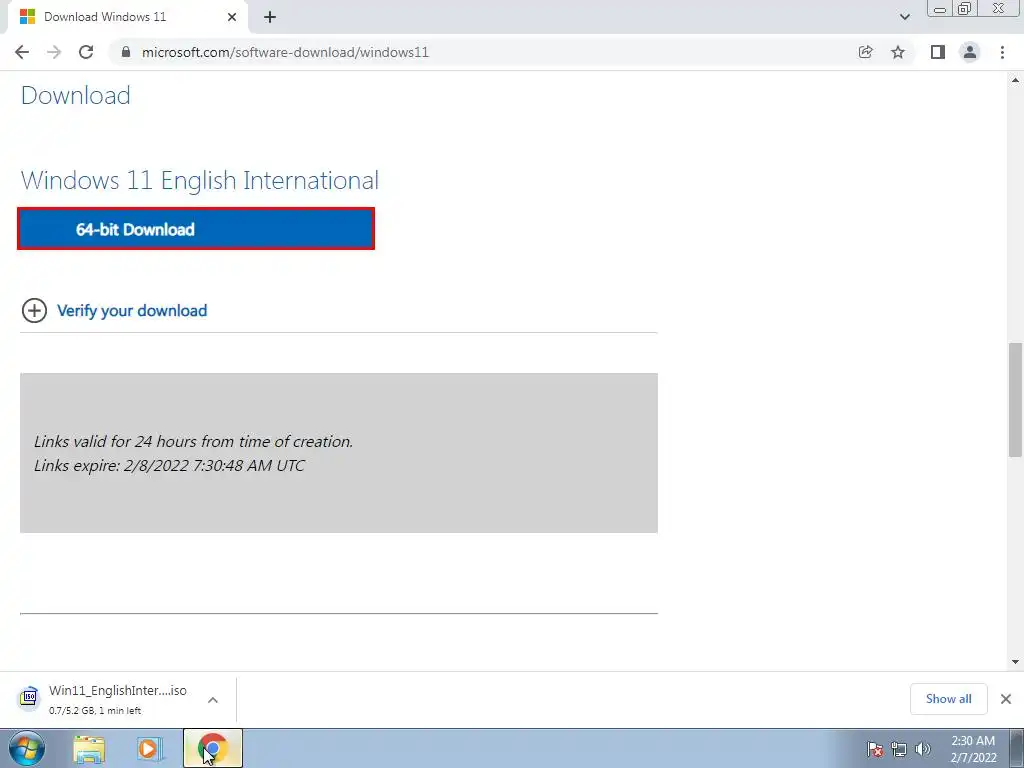Click the Download heading text
Viewport: 1024px width, 768px height.
coord(76,95)
